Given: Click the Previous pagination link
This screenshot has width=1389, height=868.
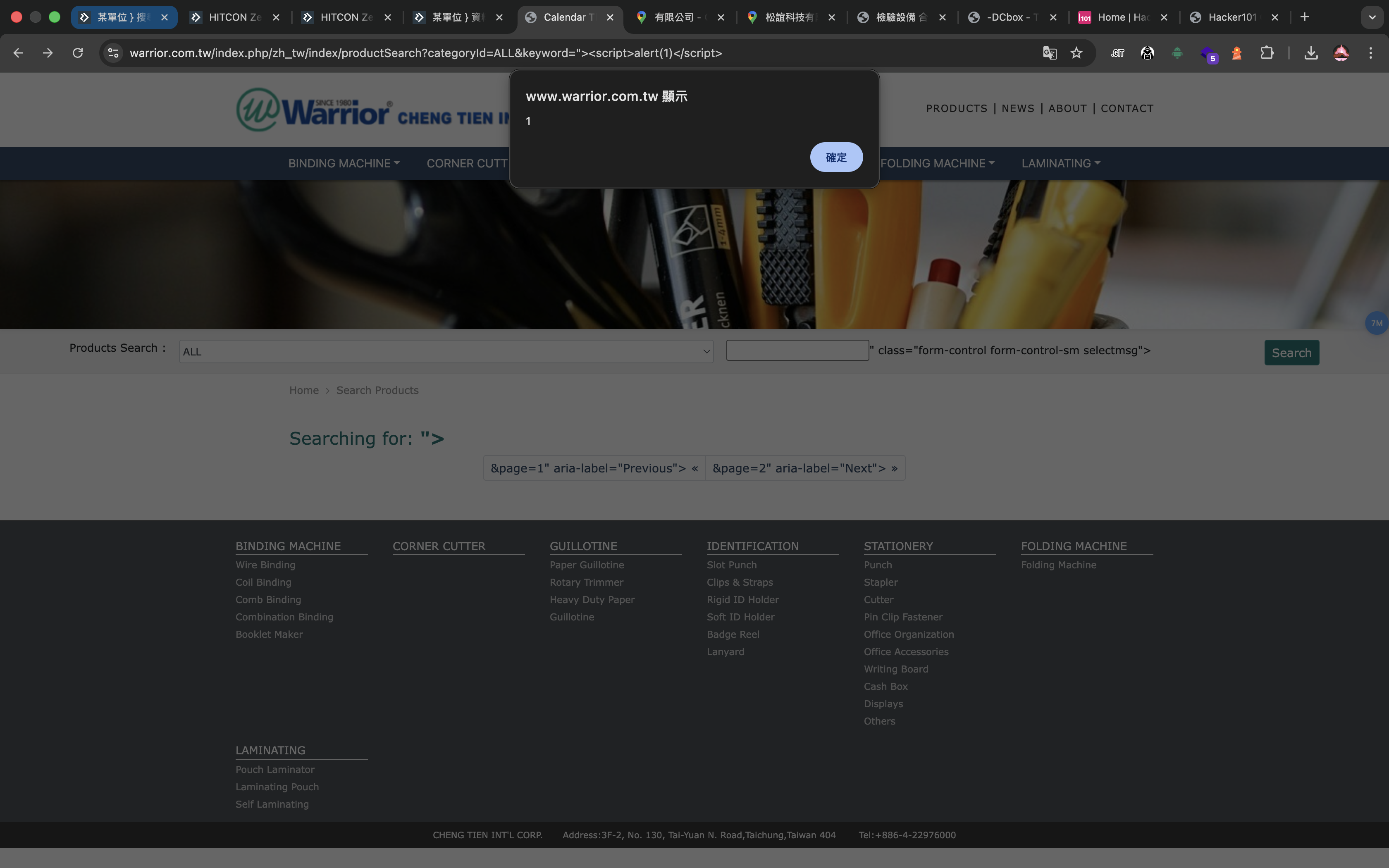Looking at the screenshot, I should 594,468.
